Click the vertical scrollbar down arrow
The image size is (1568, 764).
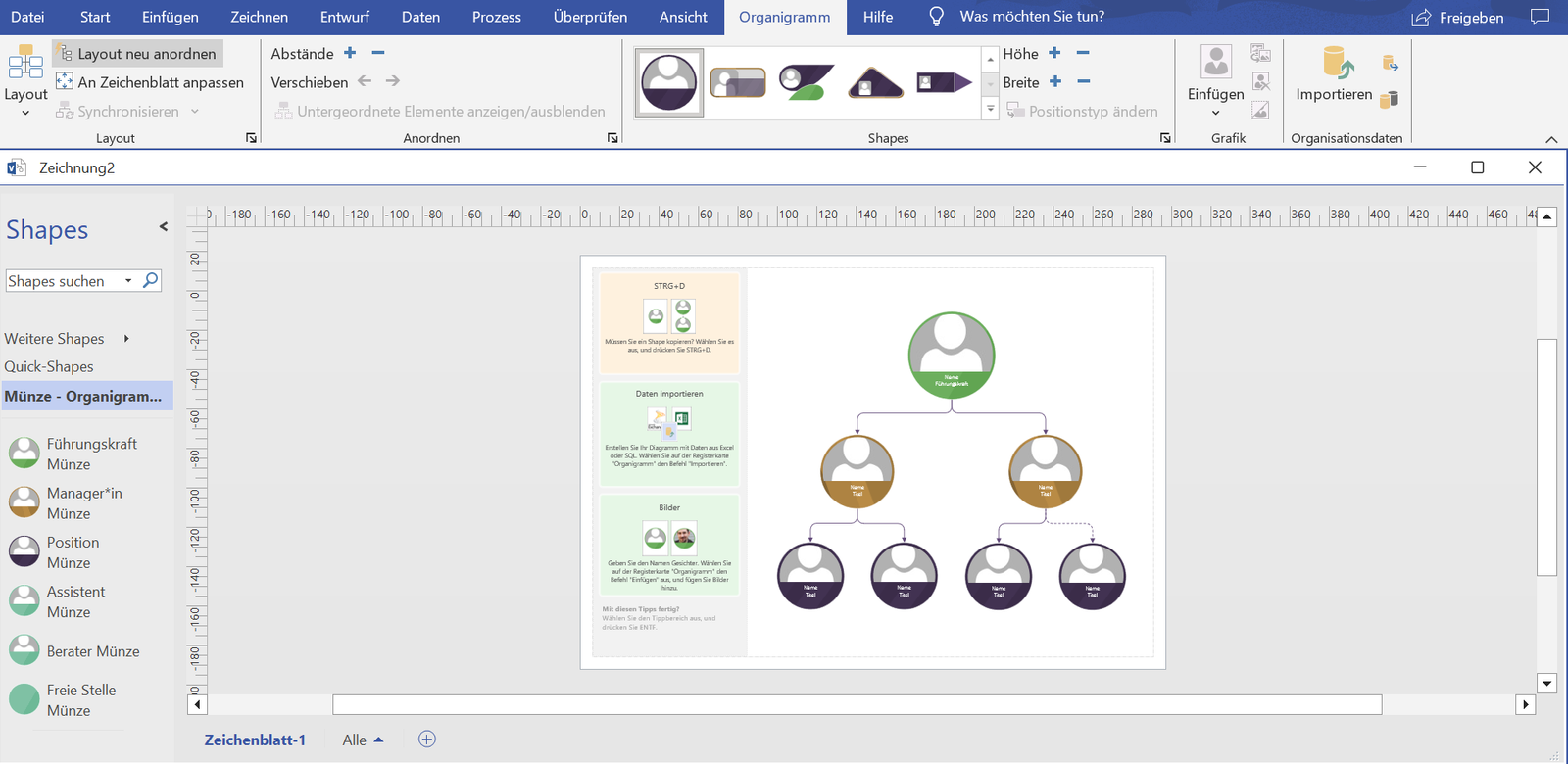[1547, 684]
